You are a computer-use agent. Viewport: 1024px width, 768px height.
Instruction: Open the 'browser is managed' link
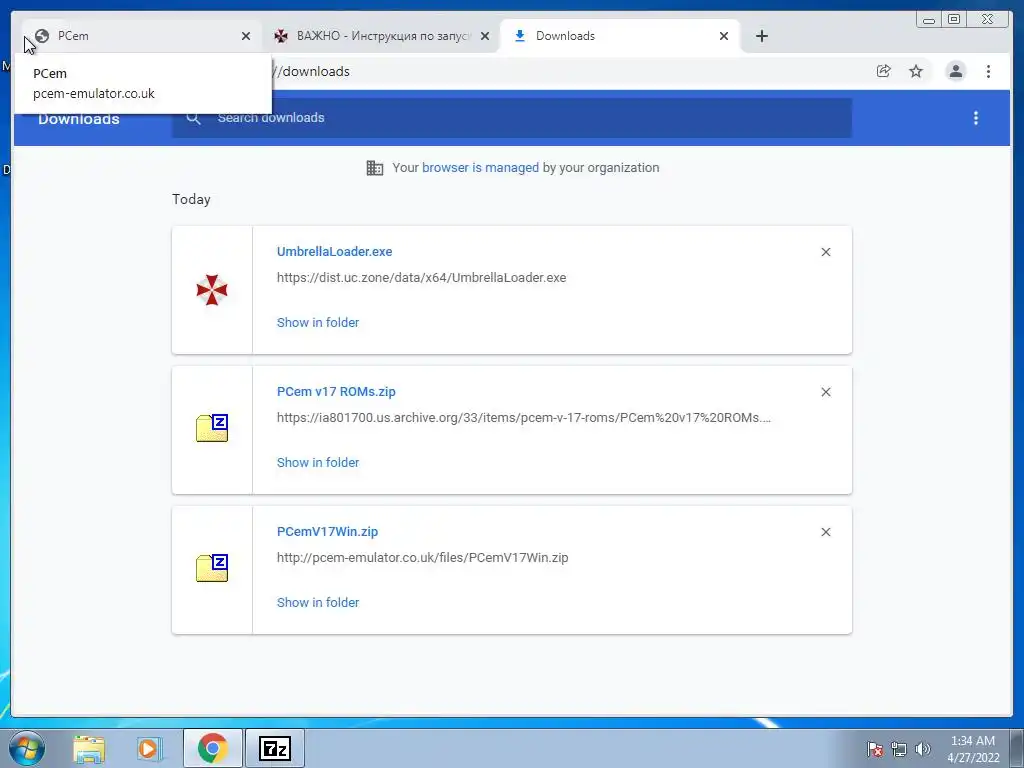point(480,168)
